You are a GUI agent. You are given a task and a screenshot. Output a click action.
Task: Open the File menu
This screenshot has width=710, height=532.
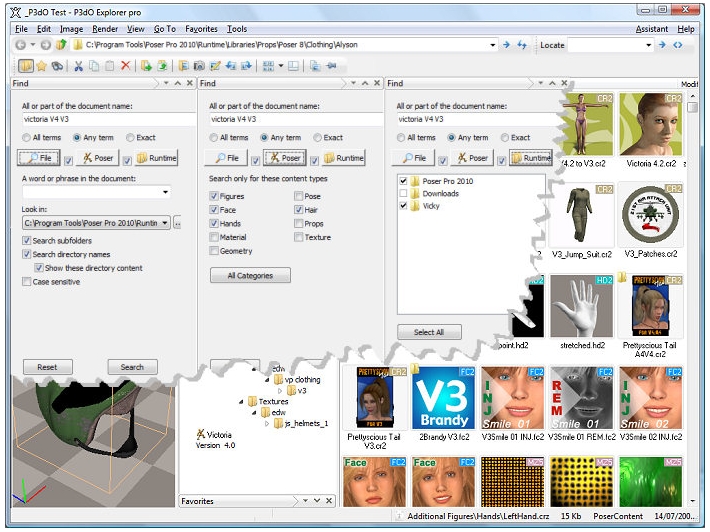coord(21,29)
